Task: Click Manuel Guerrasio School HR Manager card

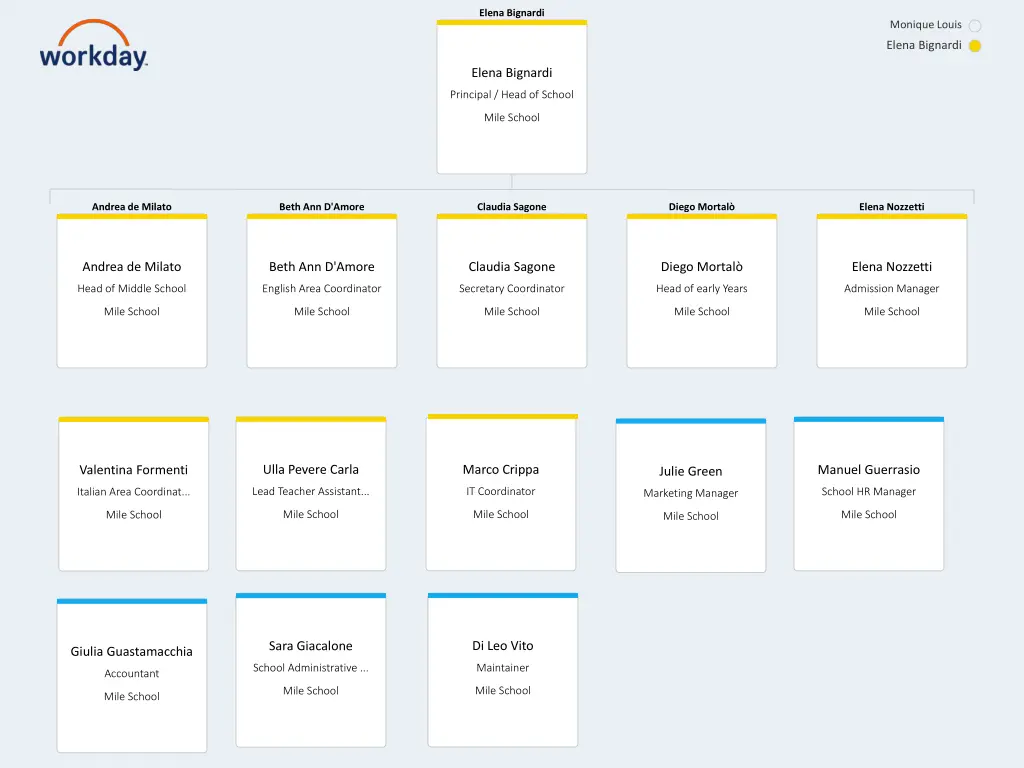Action: (x=868, y=494)
